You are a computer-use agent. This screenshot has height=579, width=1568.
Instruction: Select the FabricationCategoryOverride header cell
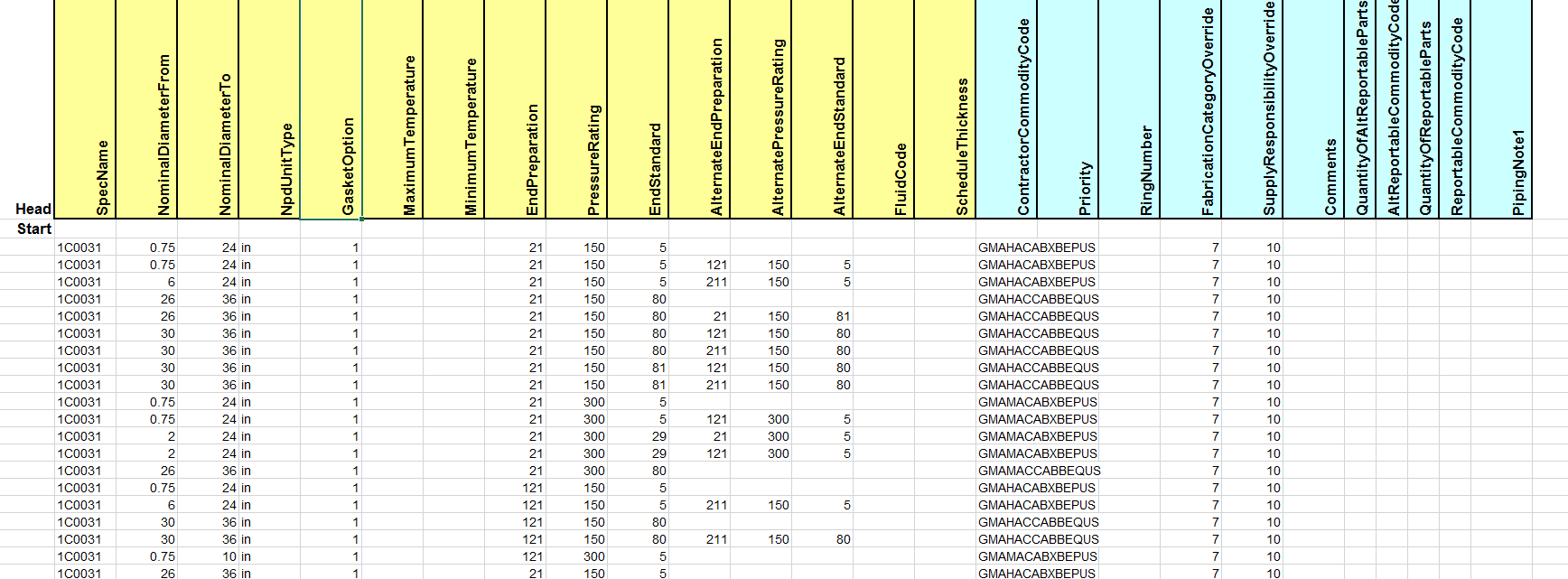pos(1190,108)
